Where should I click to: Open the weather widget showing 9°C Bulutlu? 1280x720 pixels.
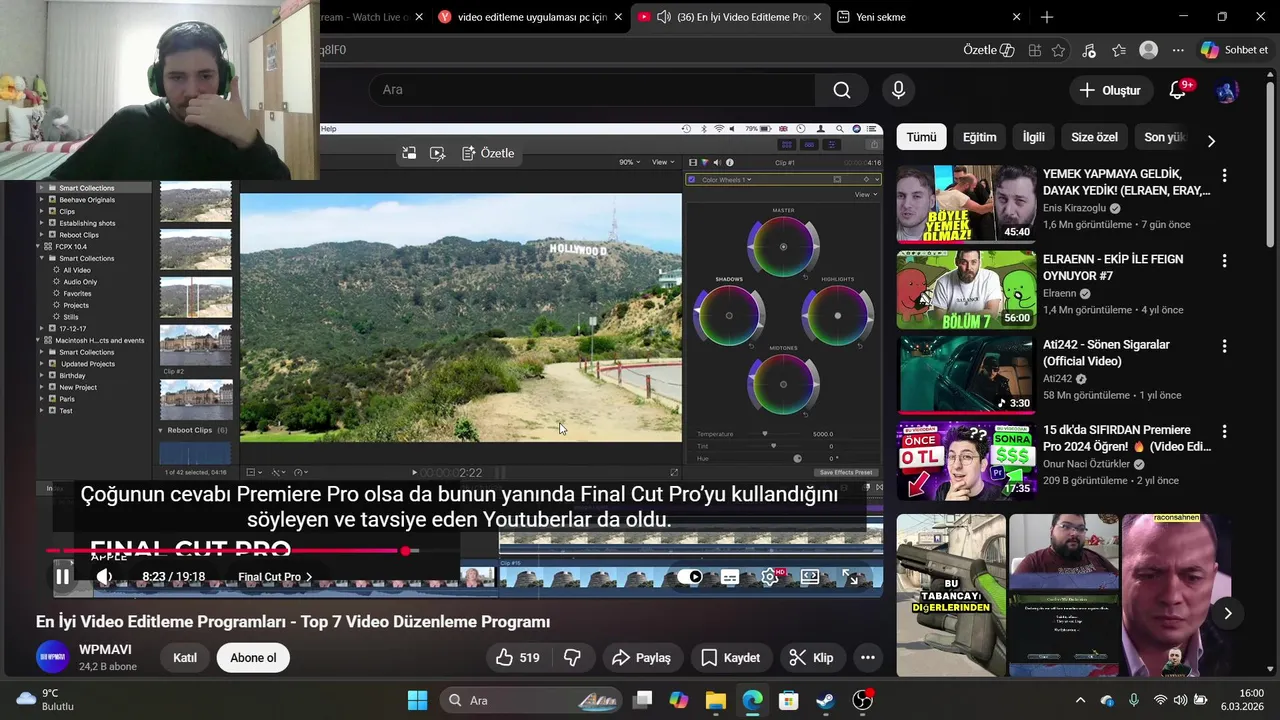point(45,700)
